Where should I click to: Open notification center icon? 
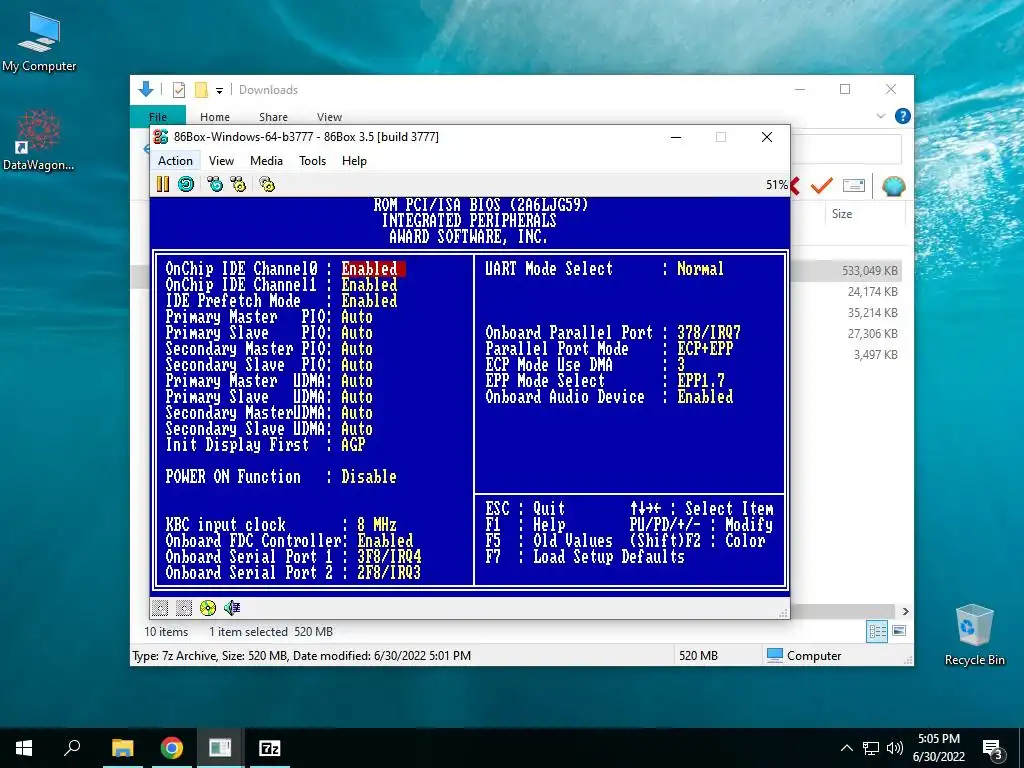tap(993, 749)
